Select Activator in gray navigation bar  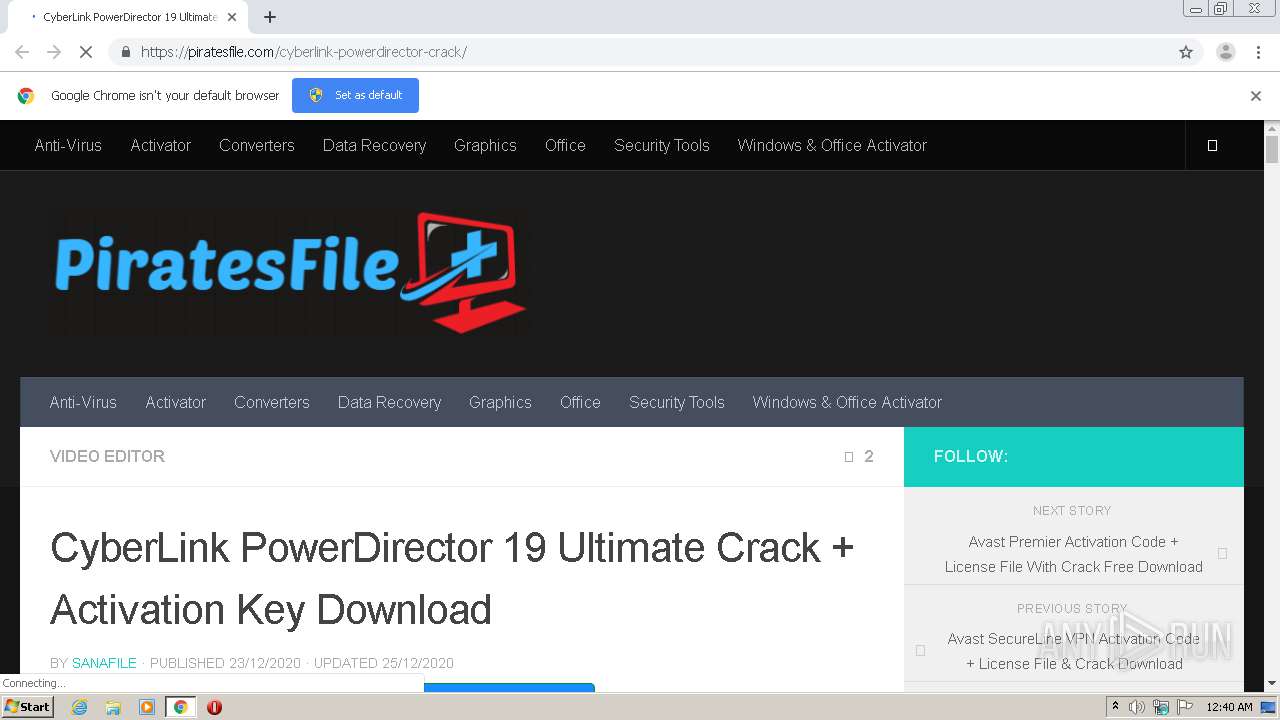[175, 402]
